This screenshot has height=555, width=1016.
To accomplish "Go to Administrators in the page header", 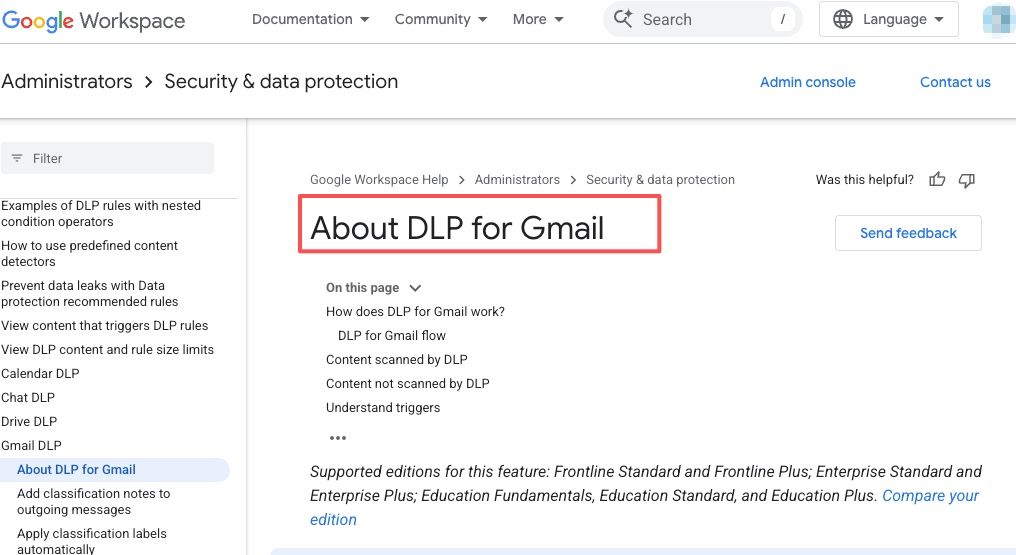I will tap(67, 82).
